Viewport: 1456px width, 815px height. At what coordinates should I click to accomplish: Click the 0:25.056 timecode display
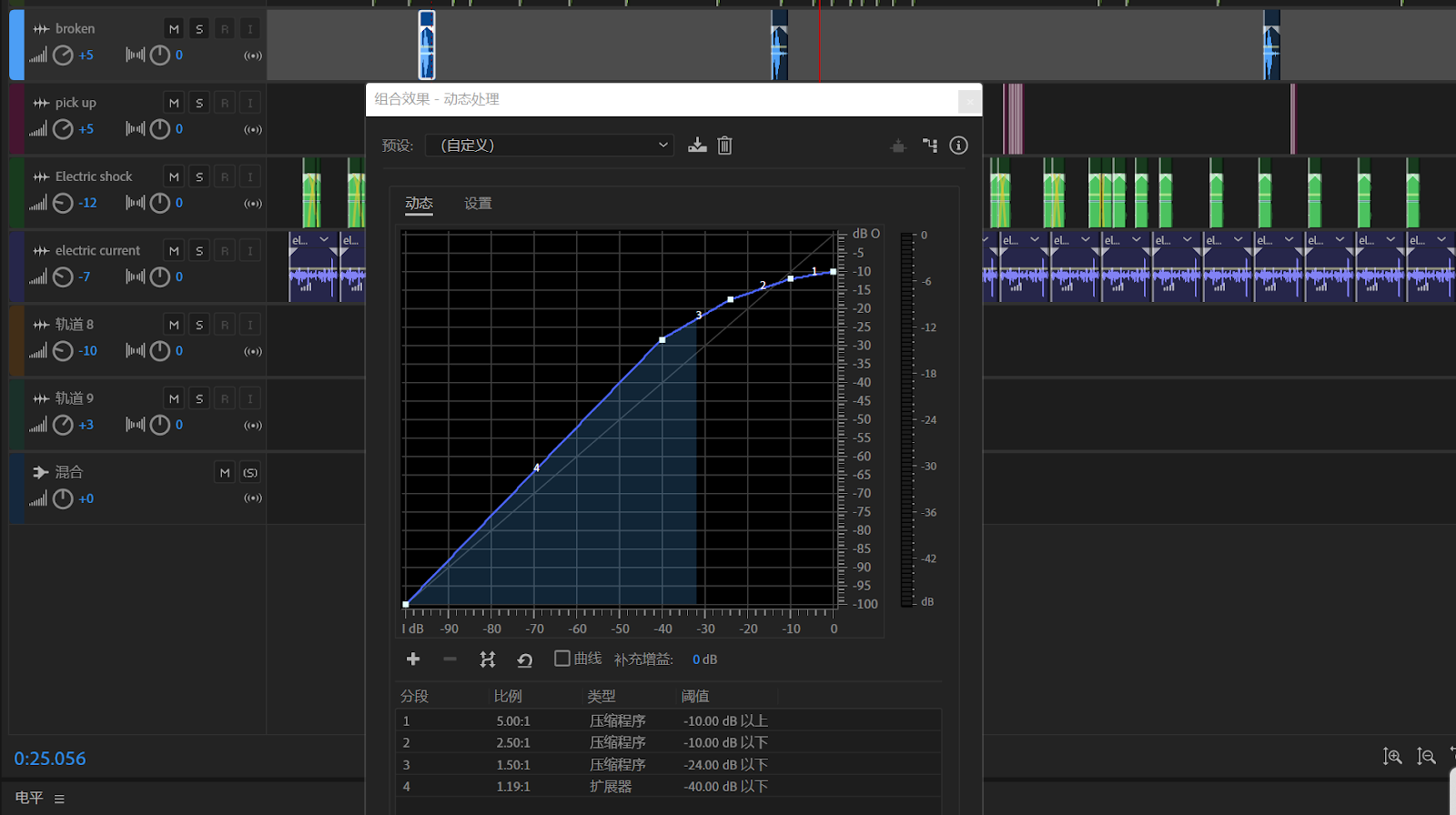point(50,759)
